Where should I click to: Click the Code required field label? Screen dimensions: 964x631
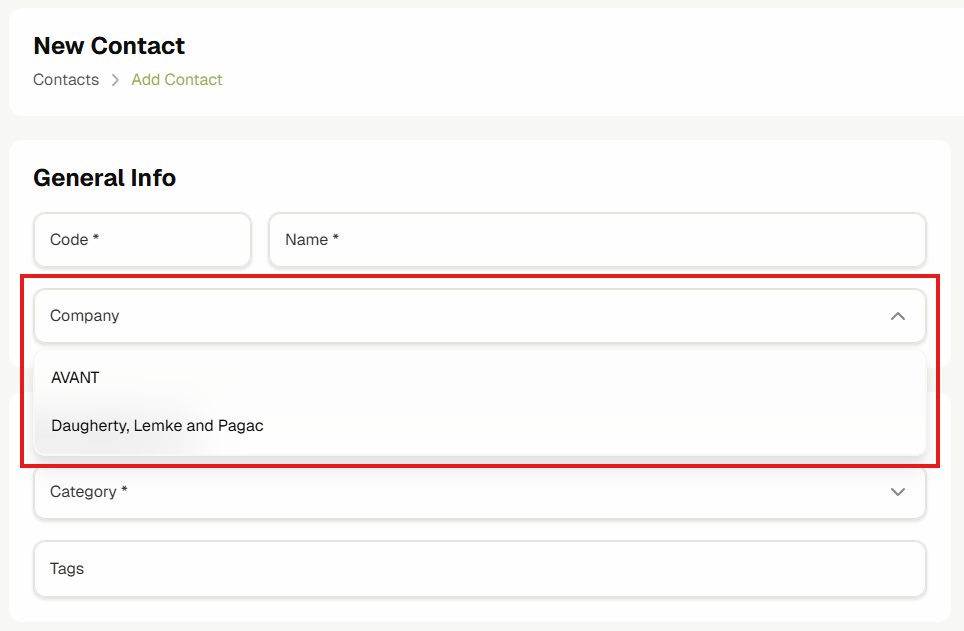coord(74,240)
